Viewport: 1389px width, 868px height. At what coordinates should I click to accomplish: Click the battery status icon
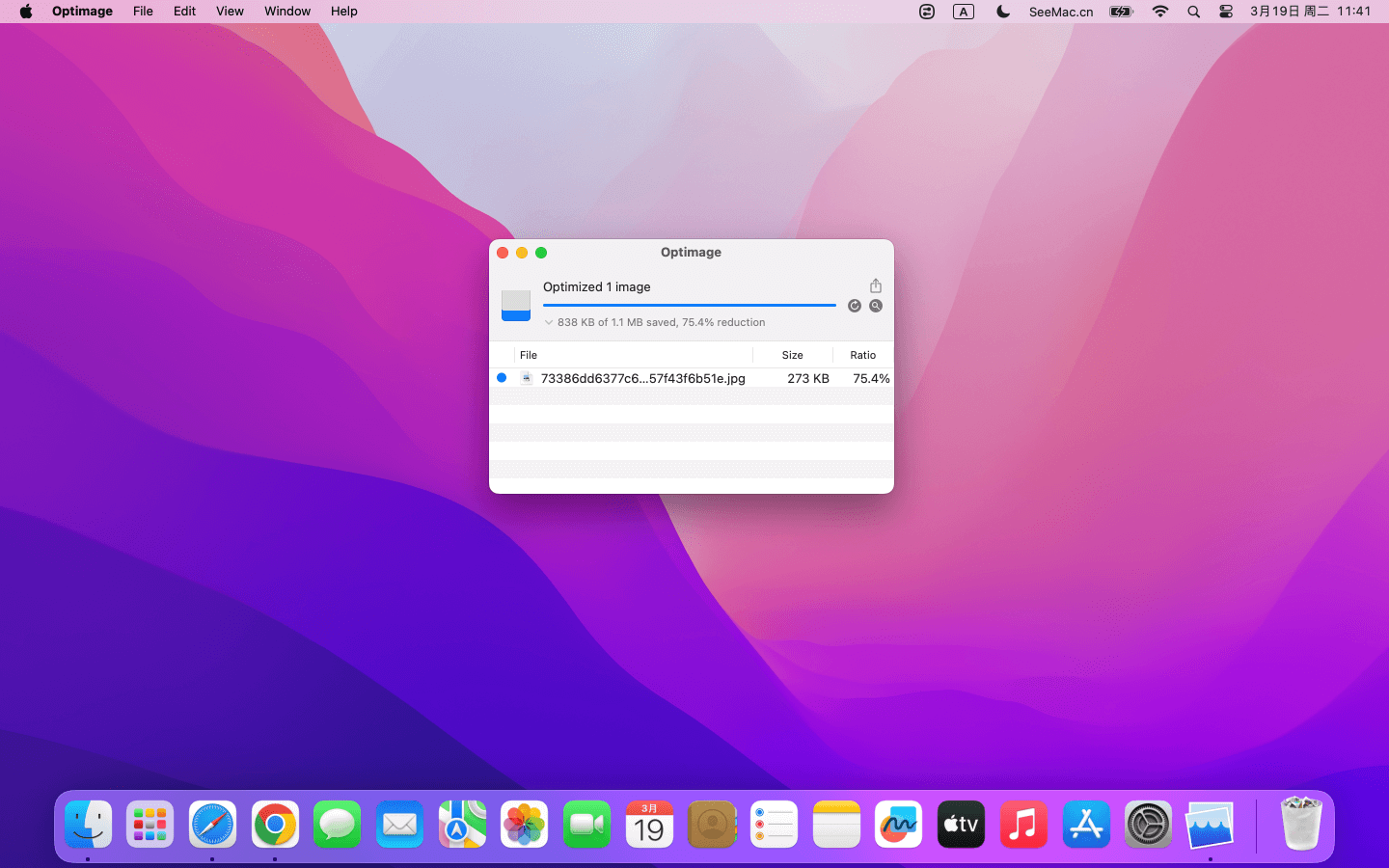click(x=1121, y=12)
